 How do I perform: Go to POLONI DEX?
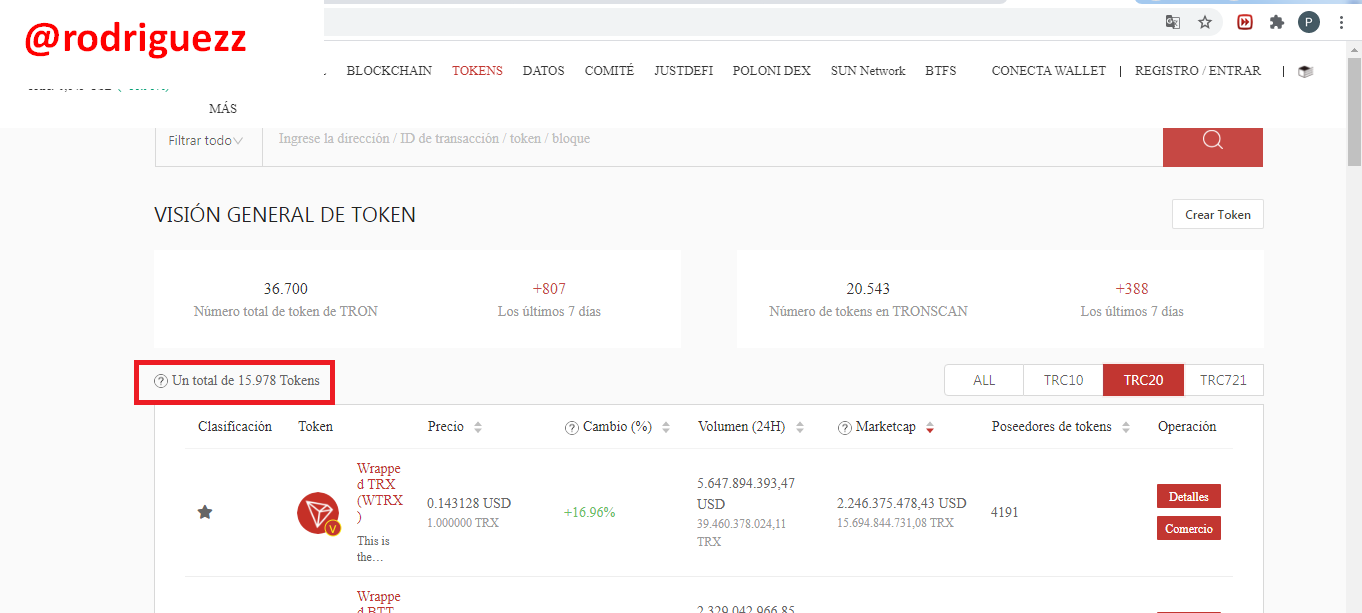[x=772, y=71]
